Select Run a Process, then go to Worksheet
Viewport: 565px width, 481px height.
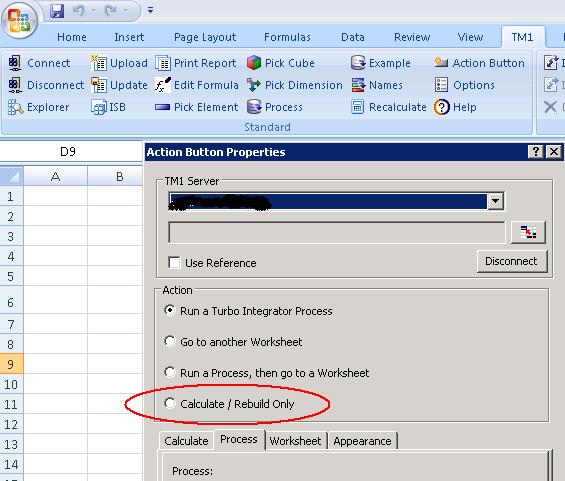(170, 372)
